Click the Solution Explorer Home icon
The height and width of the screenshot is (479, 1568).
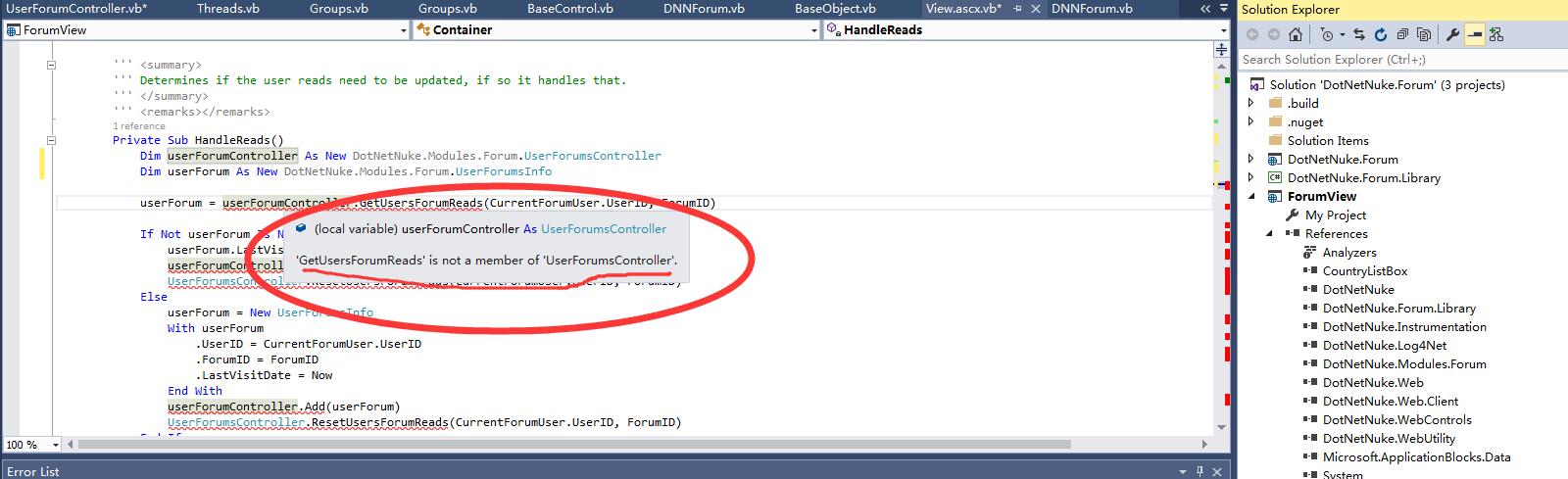(1296, 34)
